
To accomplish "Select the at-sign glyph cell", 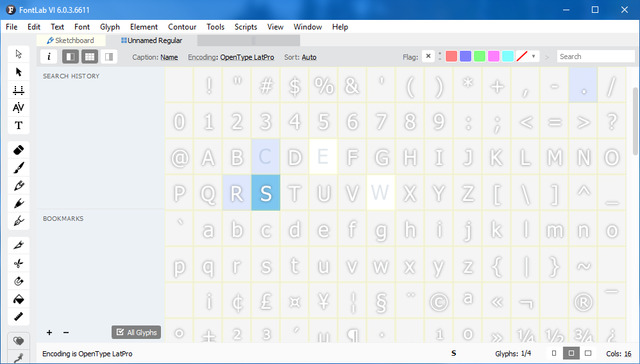I will point(179,156).
